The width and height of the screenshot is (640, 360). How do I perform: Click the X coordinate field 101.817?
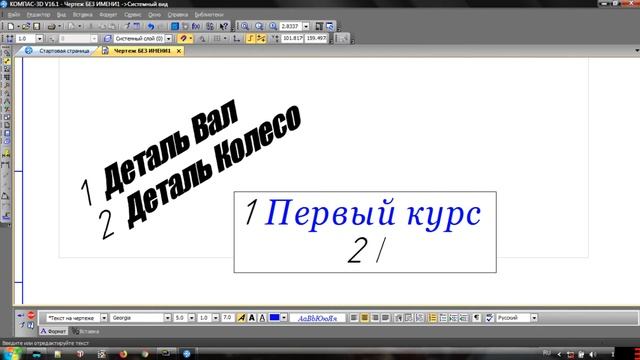click(293, 38)
